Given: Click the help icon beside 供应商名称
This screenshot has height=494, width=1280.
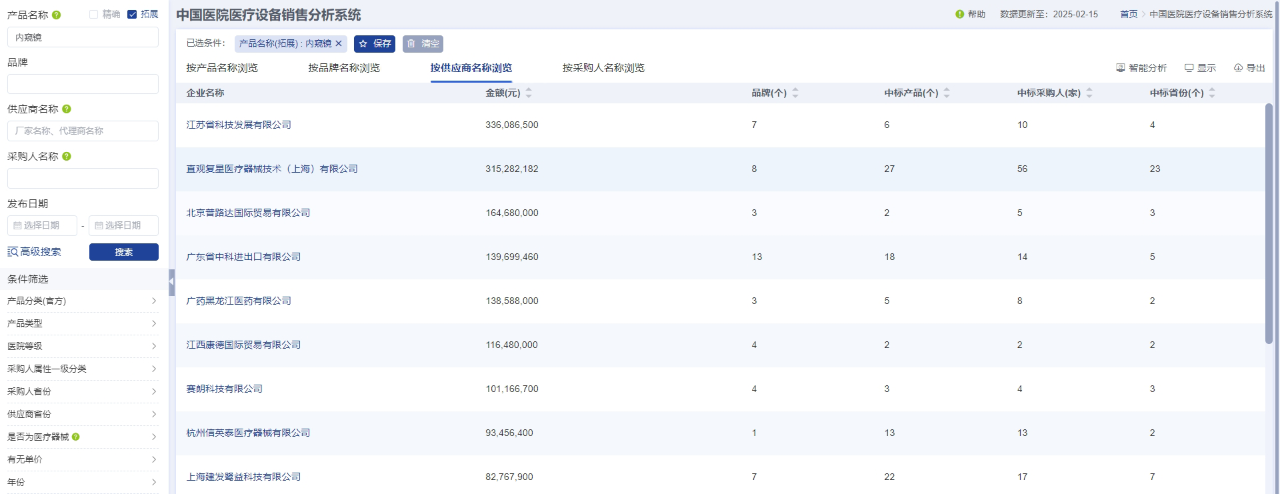Looking at the screenshot, I should [66, 109].
